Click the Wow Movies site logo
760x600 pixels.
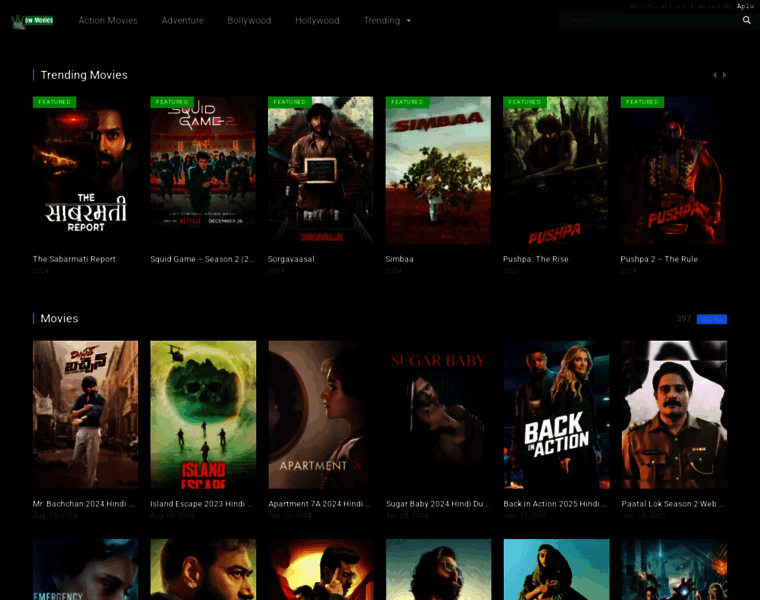click(x=32, y=21)
